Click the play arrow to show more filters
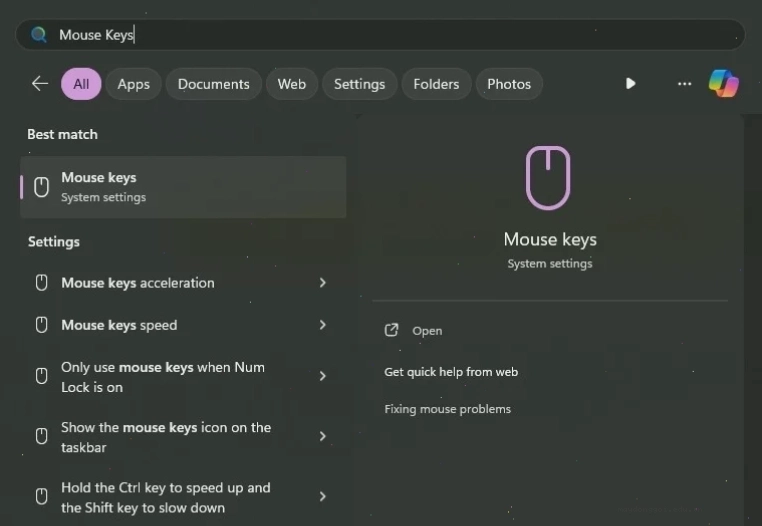762x526 pixels. pos(630,84)
